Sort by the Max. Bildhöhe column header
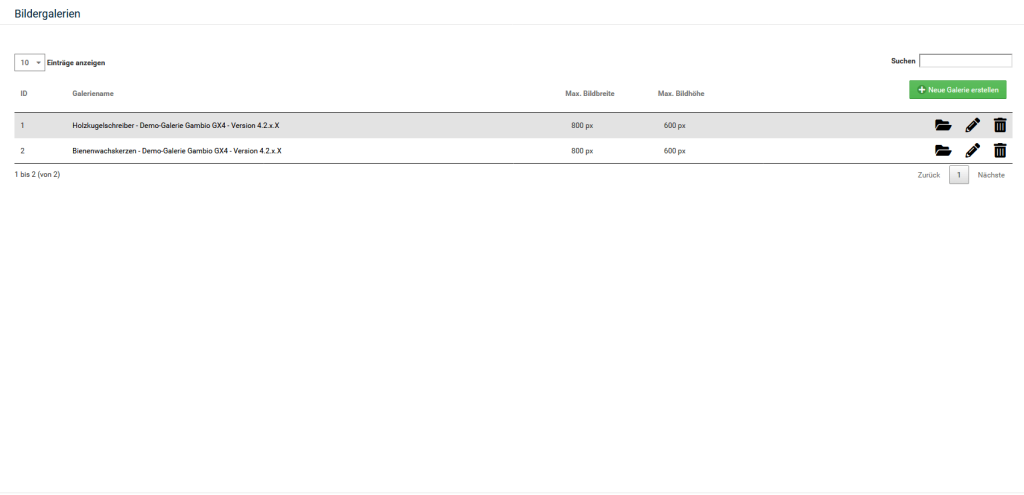This screenshot has height=495, width=1024. point(681,93)
